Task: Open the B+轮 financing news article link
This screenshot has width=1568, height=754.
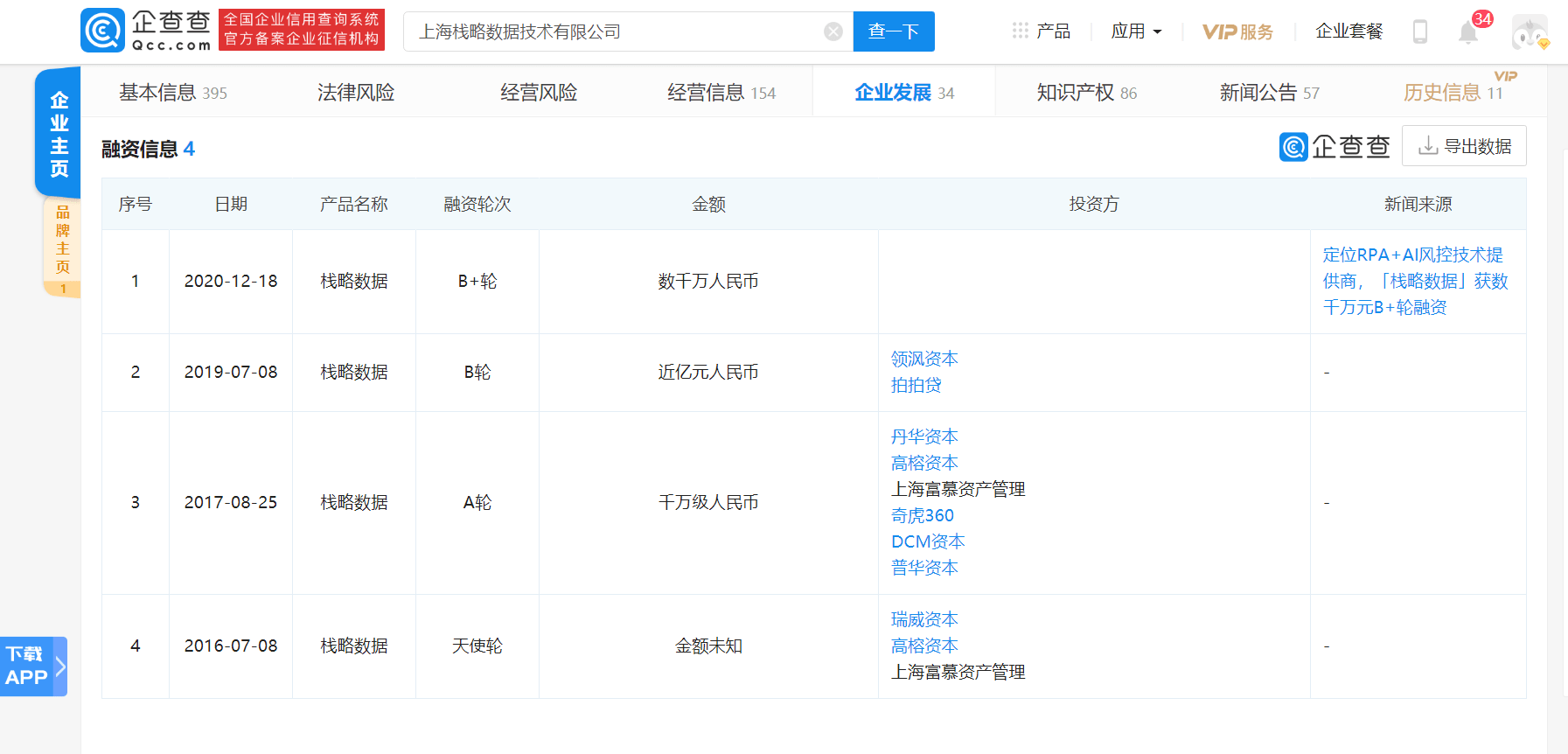Action: pos(1415,281)
